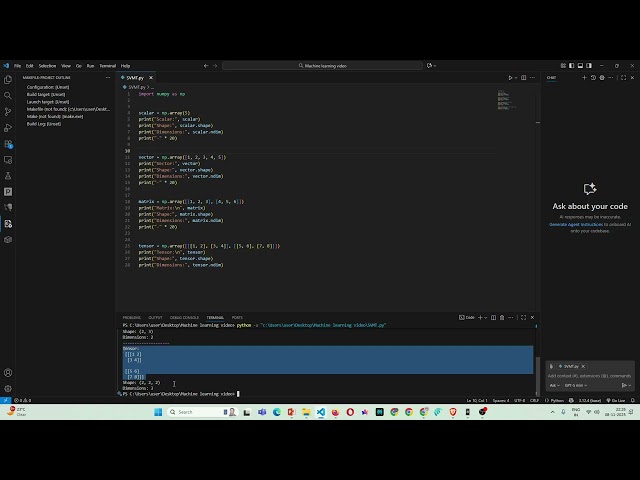Navigate back with the title bar arrow
Image resolution: width=640 pixels, height=480 pixels.
click(x=206, y=66)
